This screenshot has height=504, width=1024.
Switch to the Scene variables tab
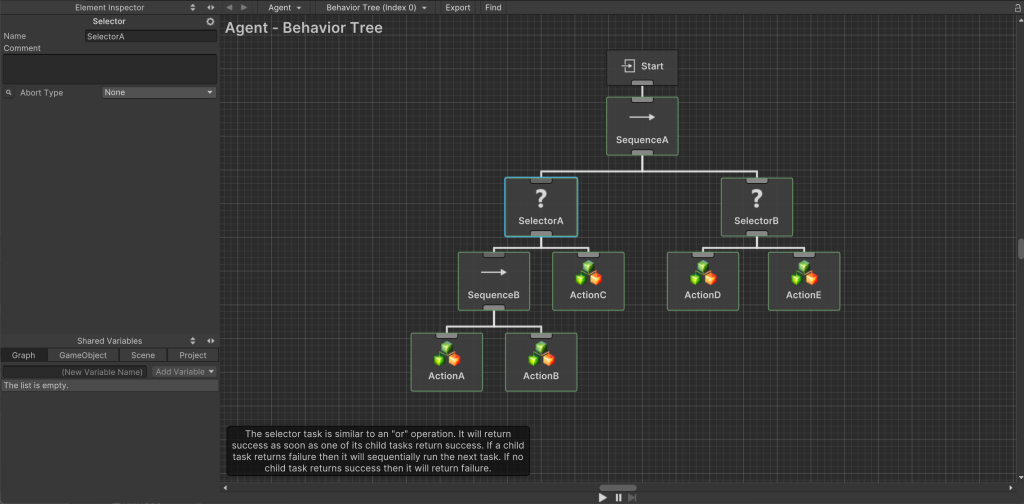[143, 355]
